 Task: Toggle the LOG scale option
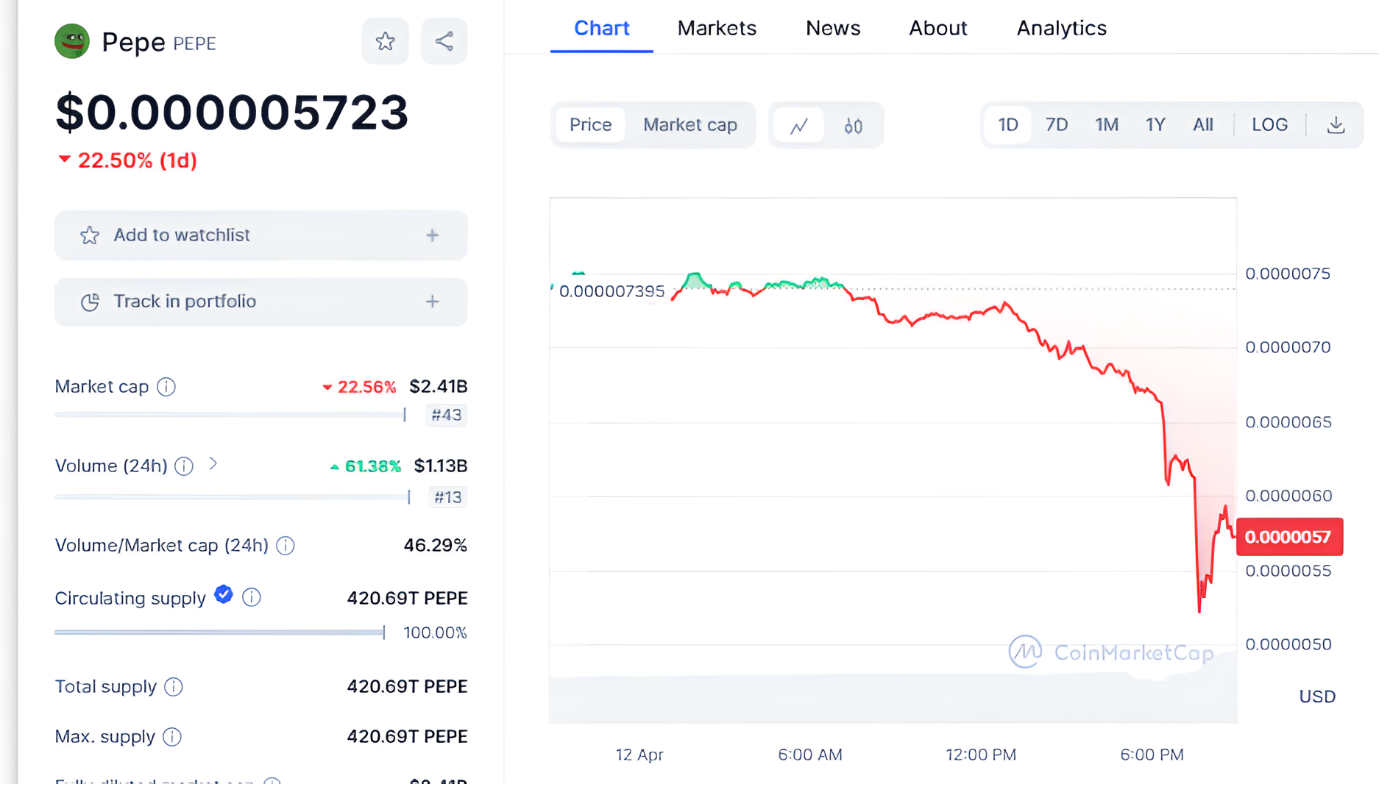[1269, 125]
